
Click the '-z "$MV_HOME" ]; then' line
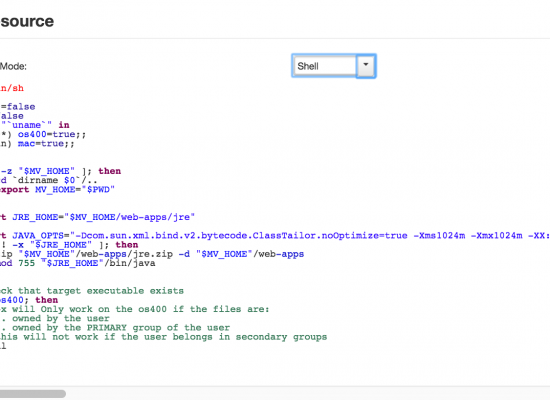pyautogui.click(x=60, y=171)
